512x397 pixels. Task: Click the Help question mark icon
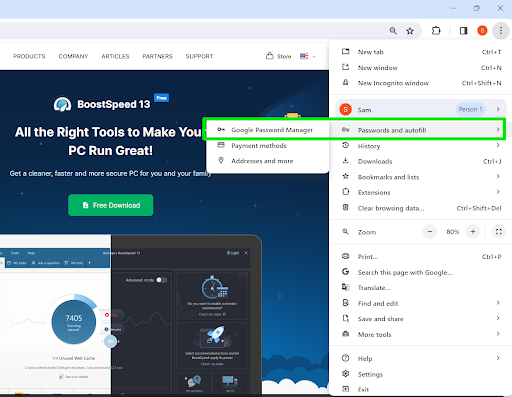[x=346, y=358]
